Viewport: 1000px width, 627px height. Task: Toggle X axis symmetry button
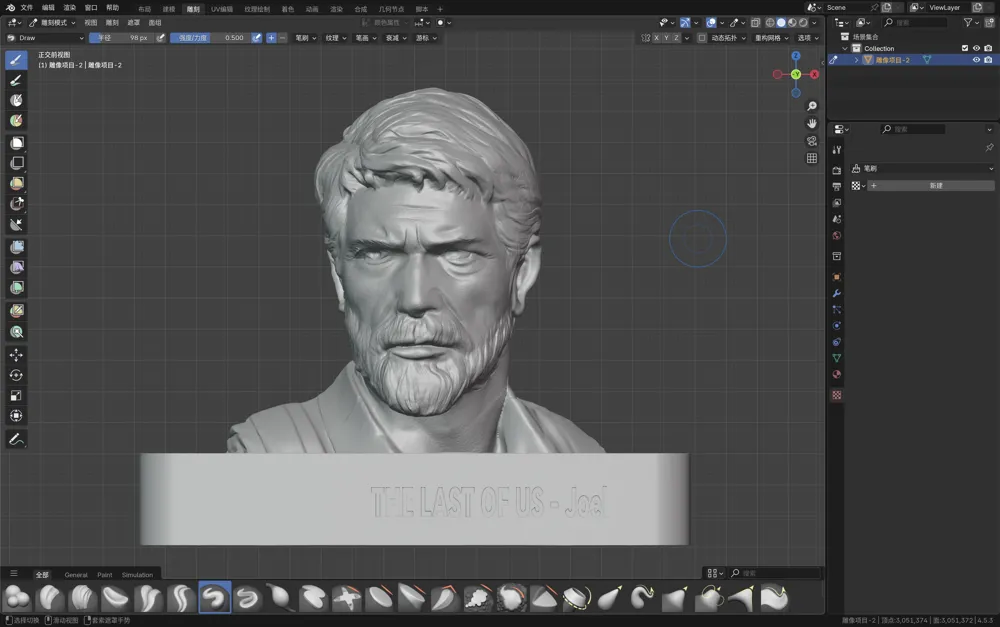coord(656,38)
